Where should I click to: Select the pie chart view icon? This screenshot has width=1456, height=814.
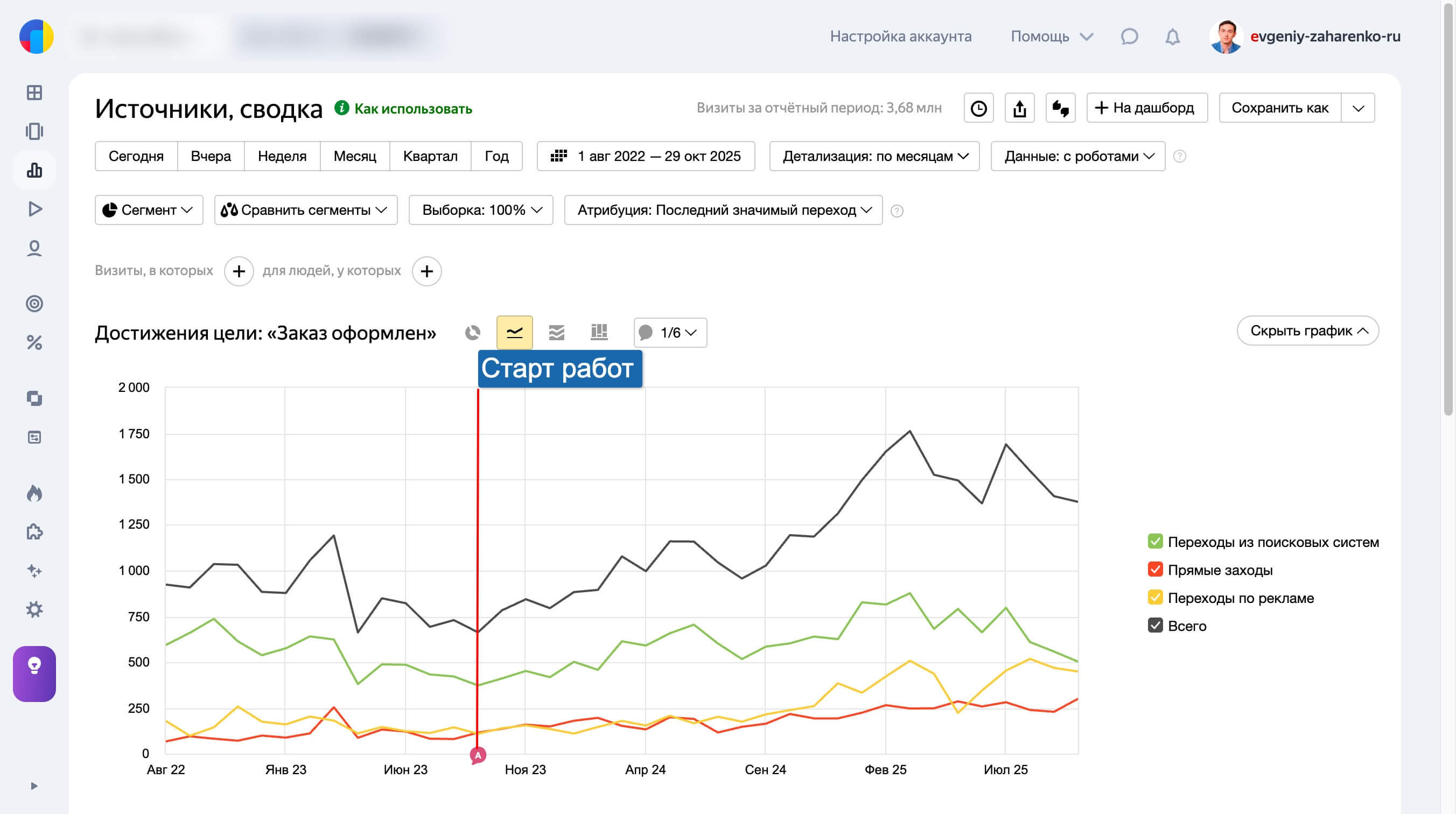[473, 332]
